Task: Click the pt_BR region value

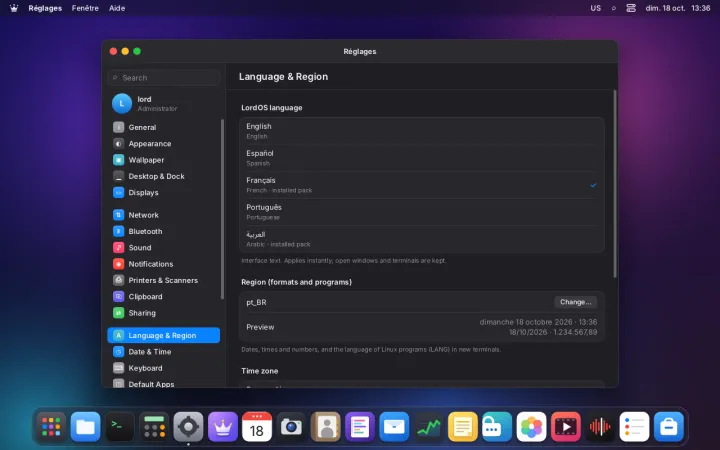Action: [256, 303]
